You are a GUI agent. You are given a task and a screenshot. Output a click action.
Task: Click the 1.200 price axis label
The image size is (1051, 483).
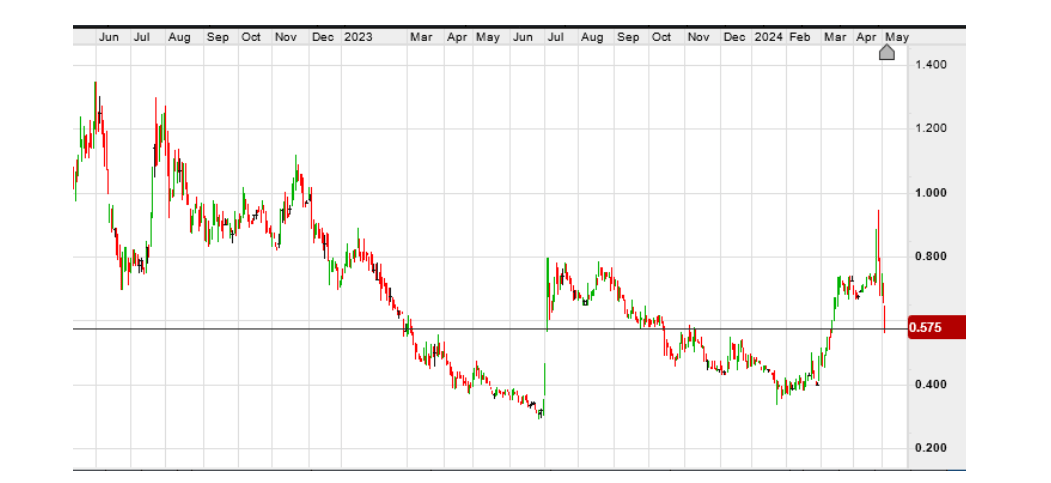[x=930, y=129]
